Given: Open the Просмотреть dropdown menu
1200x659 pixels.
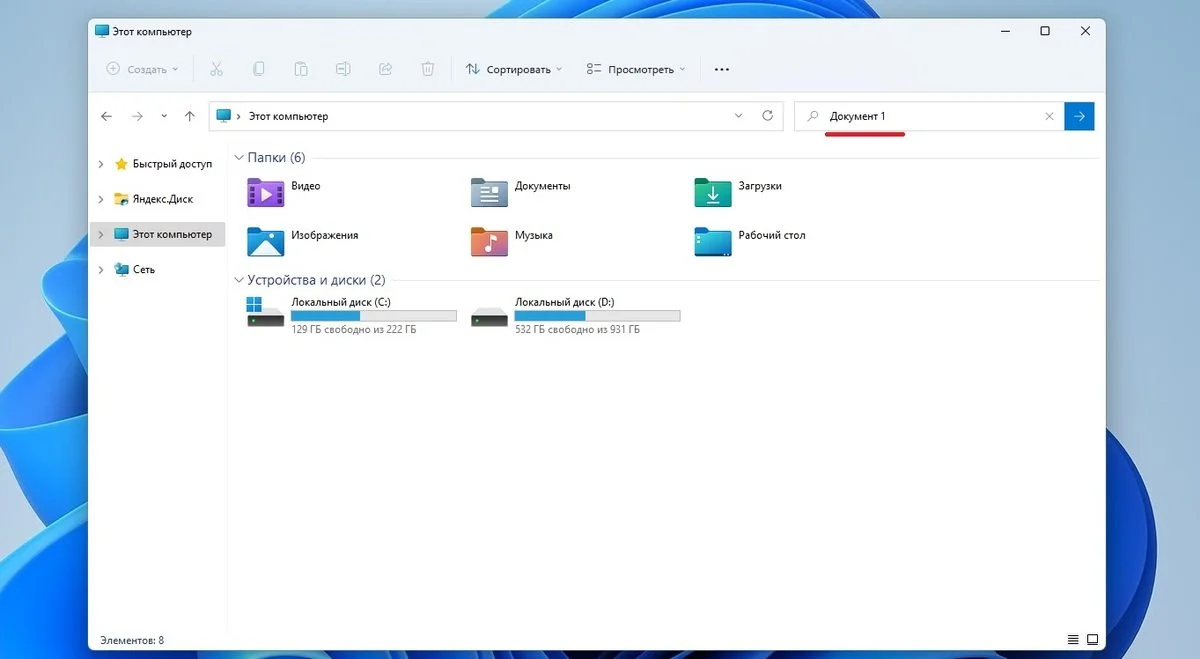Looking at the screenshot, I should pyautogui.click(x=636, y=69).
